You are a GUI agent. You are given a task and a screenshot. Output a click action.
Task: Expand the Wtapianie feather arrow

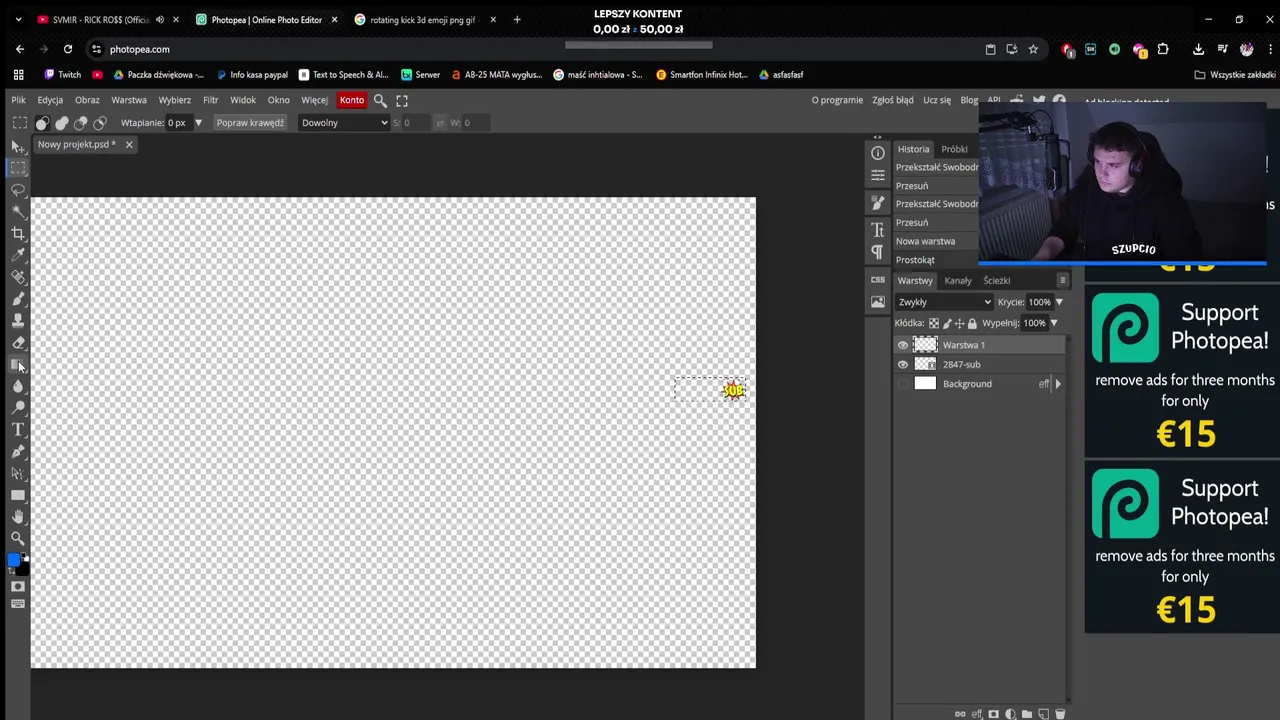(x=198, y=123)
